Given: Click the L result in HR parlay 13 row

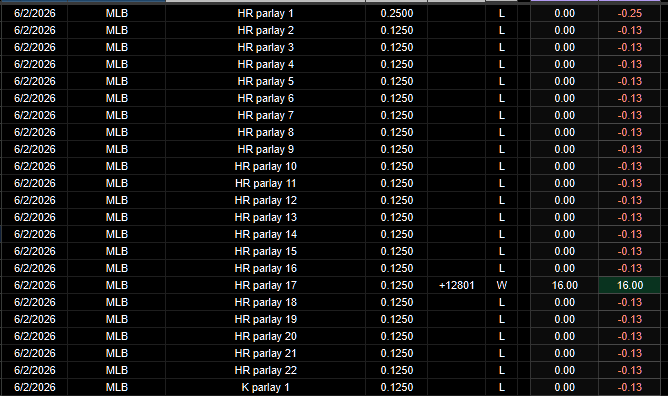Looking at the screenshot, I should (501, 217).
